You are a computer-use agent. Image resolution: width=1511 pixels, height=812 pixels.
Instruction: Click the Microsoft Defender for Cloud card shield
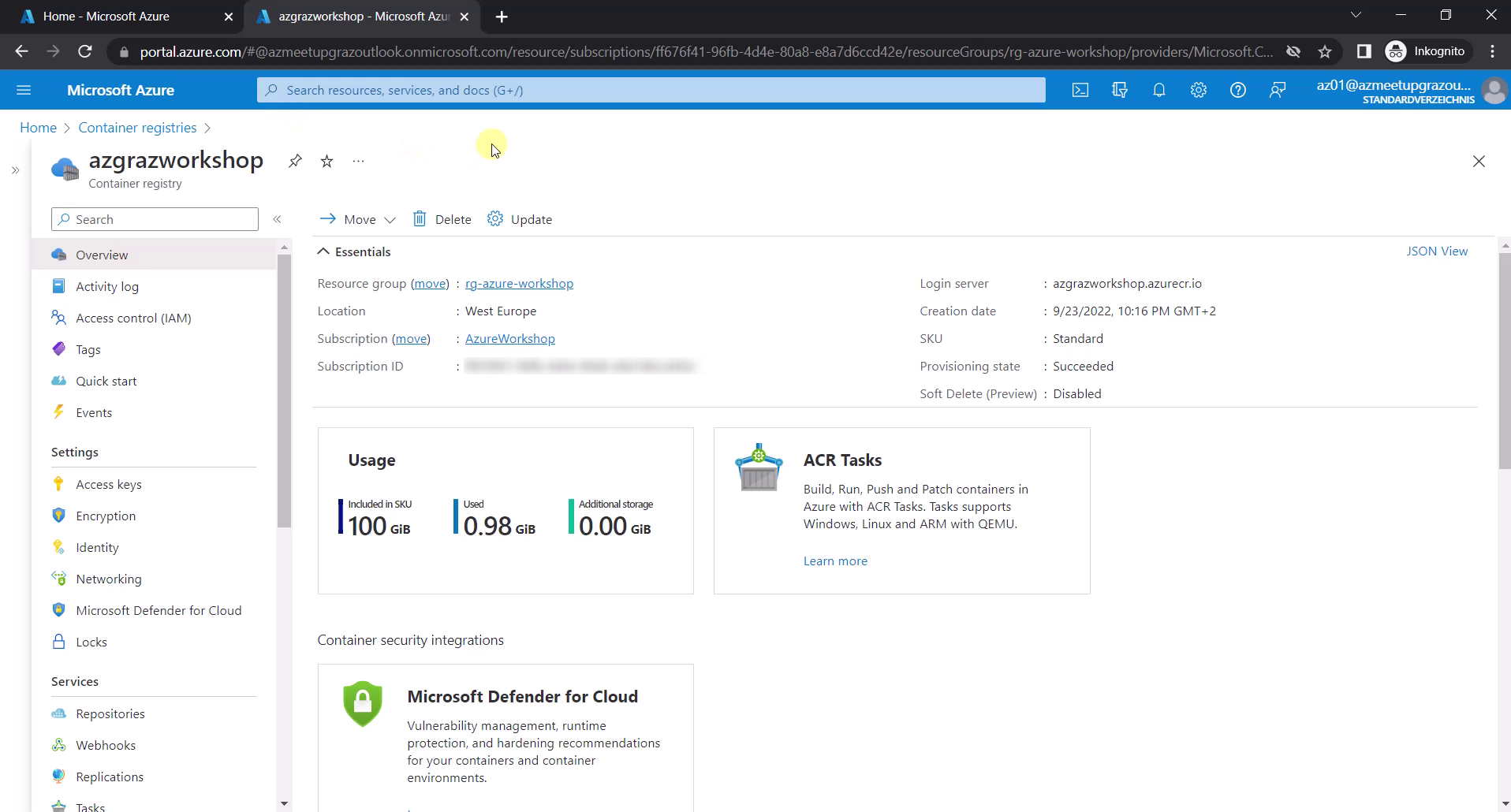[x=363, y=703]
